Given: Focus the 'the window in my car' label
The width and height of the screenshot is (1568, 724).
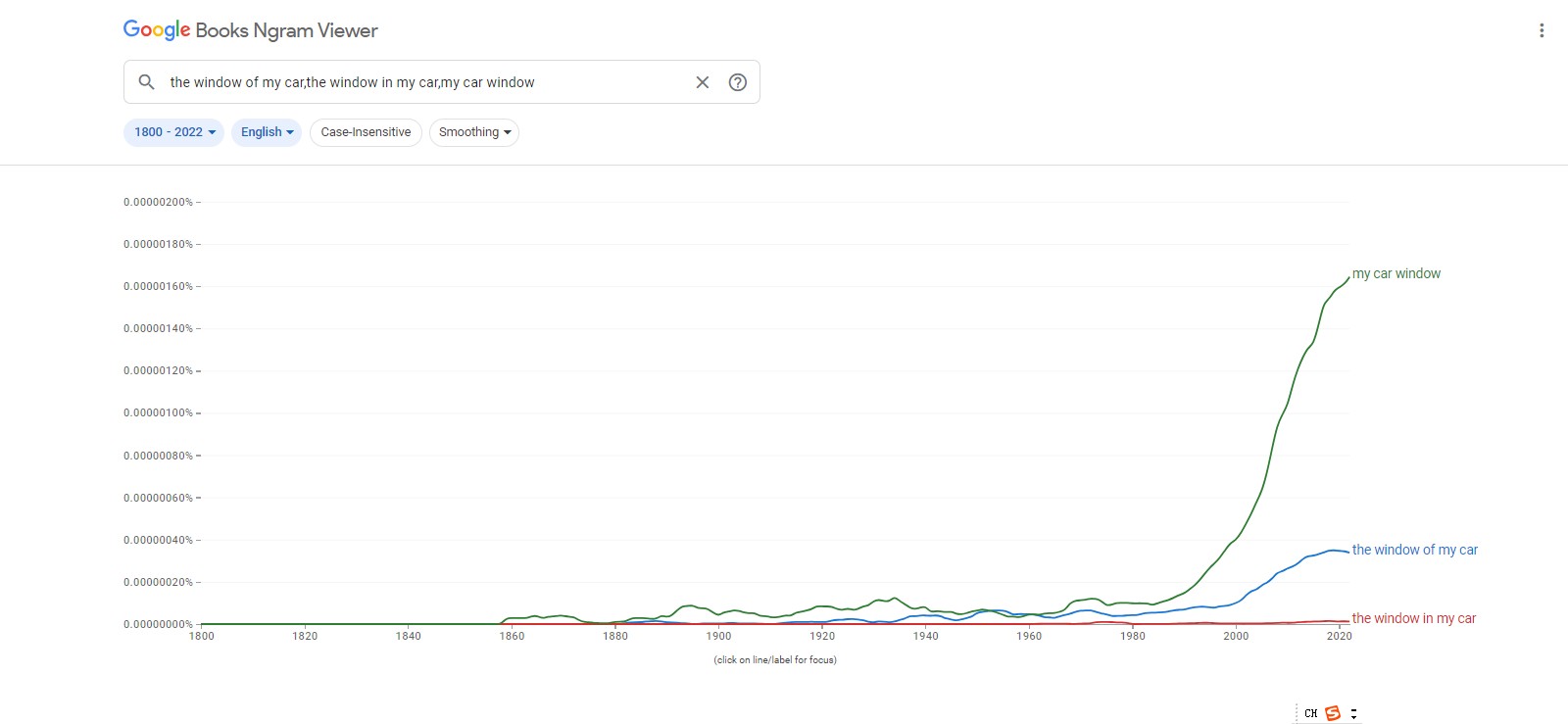Looking at the screenshot, I should coord(1414,618).
